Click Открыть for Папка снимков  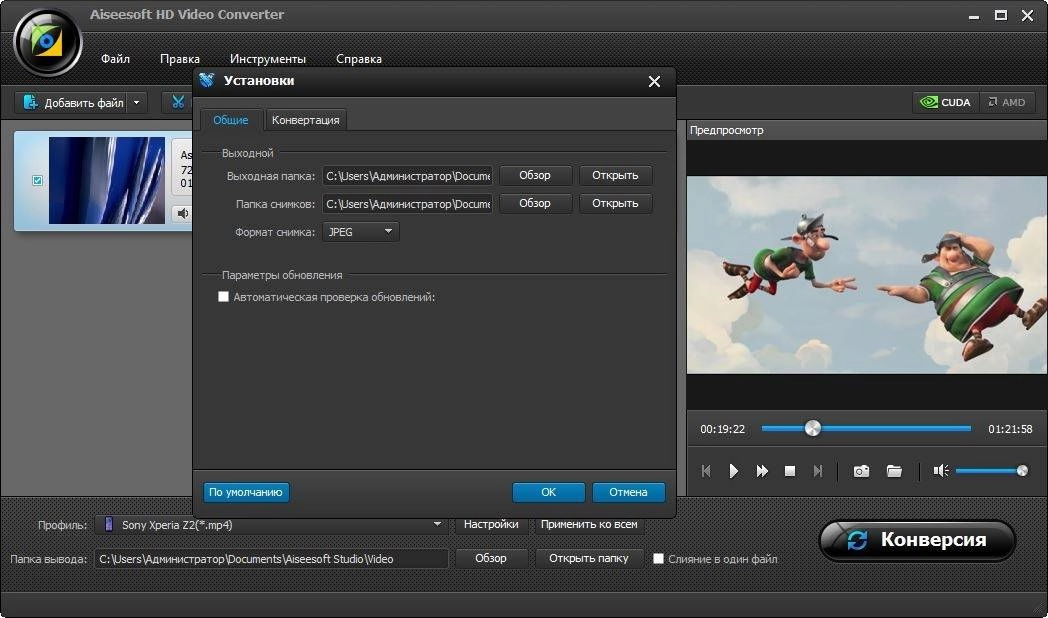(x=615, y=203)
